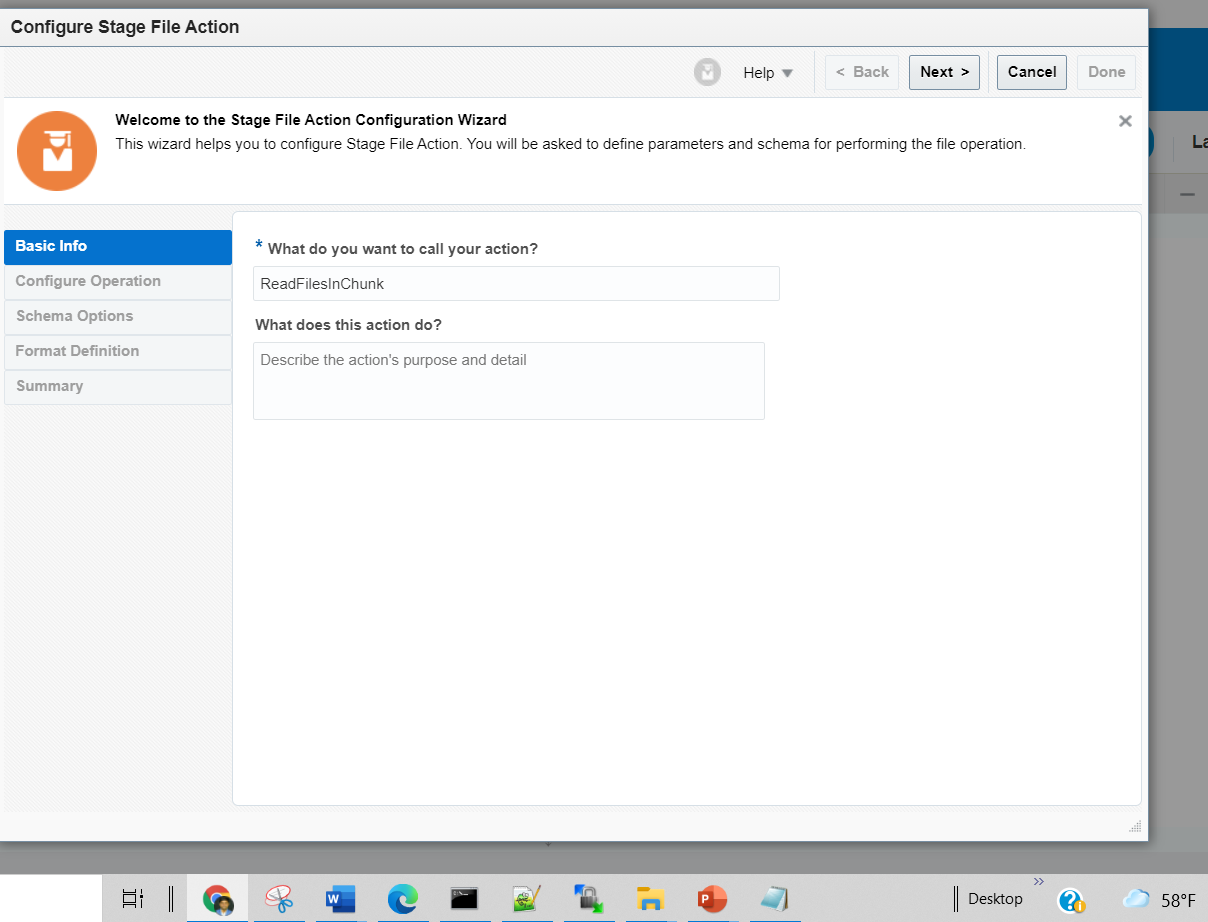Open Microsoft Edge from taskbar
The image size is (1208, 922).
(403, 899)
